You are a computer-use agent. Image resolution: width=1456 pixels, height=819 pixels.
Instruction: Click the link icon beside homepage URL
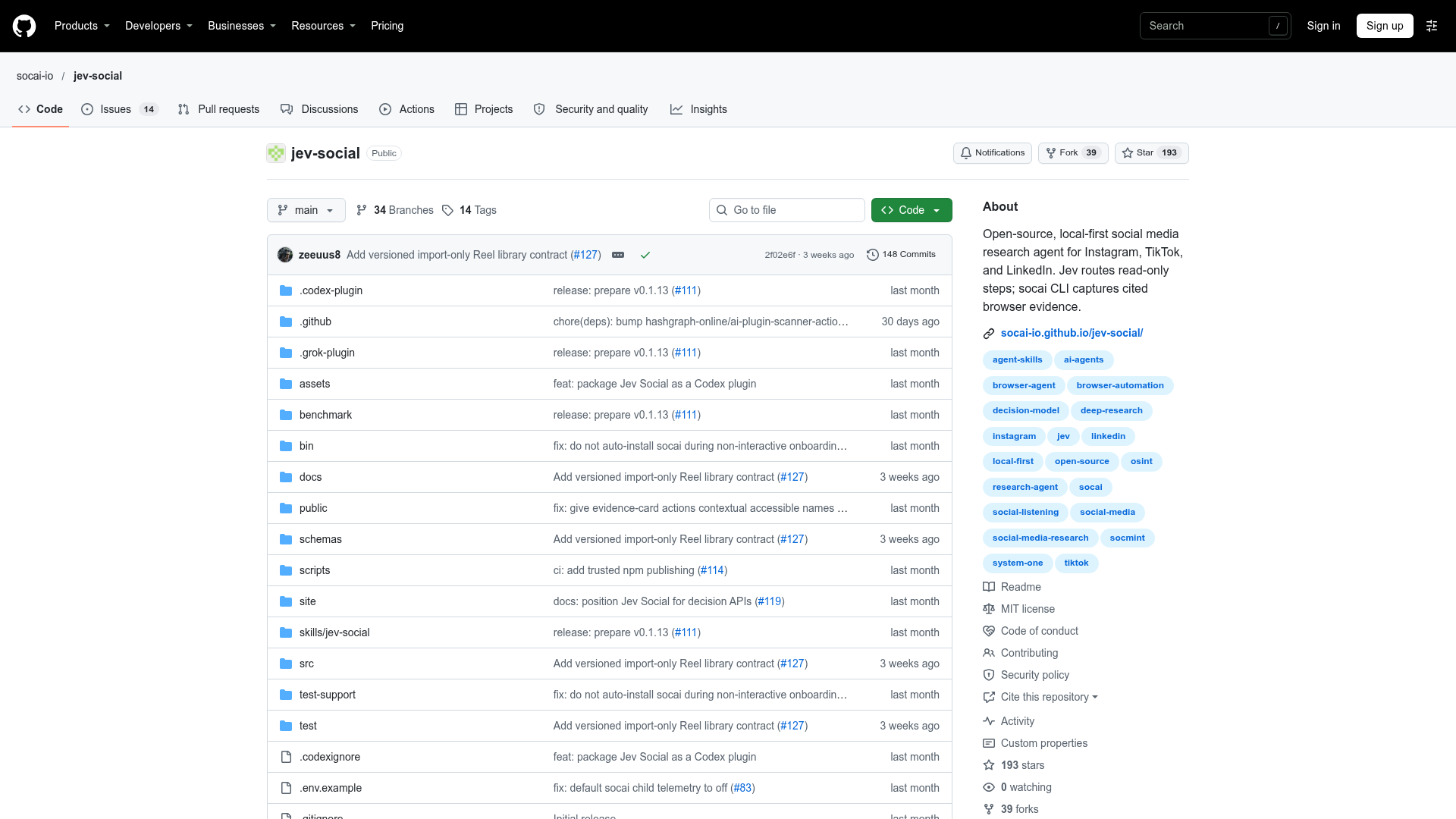pyautogui.click(x=989, y=334)
